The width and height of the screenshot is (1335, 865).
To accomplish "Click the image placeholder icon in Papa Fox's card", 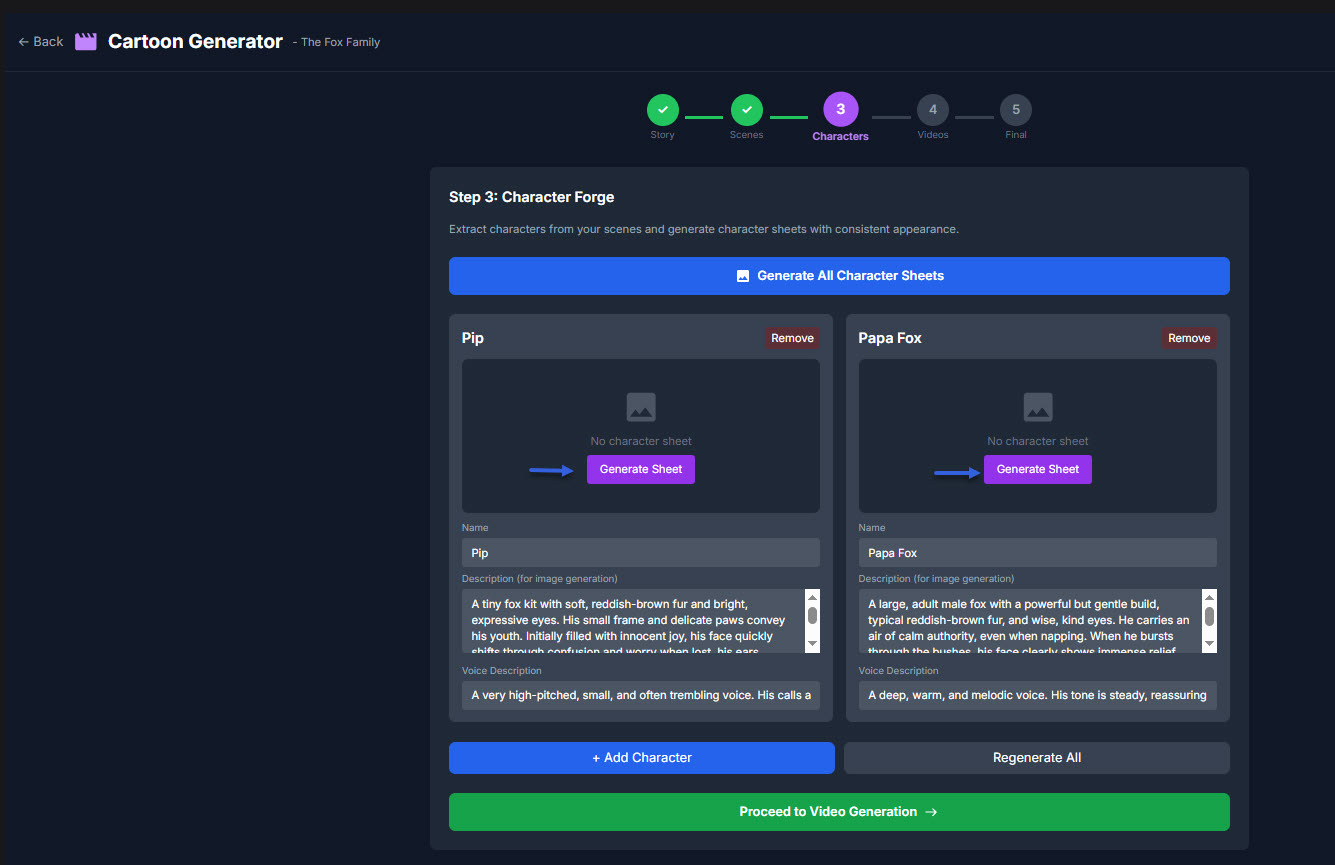I will click(1037, 407).
